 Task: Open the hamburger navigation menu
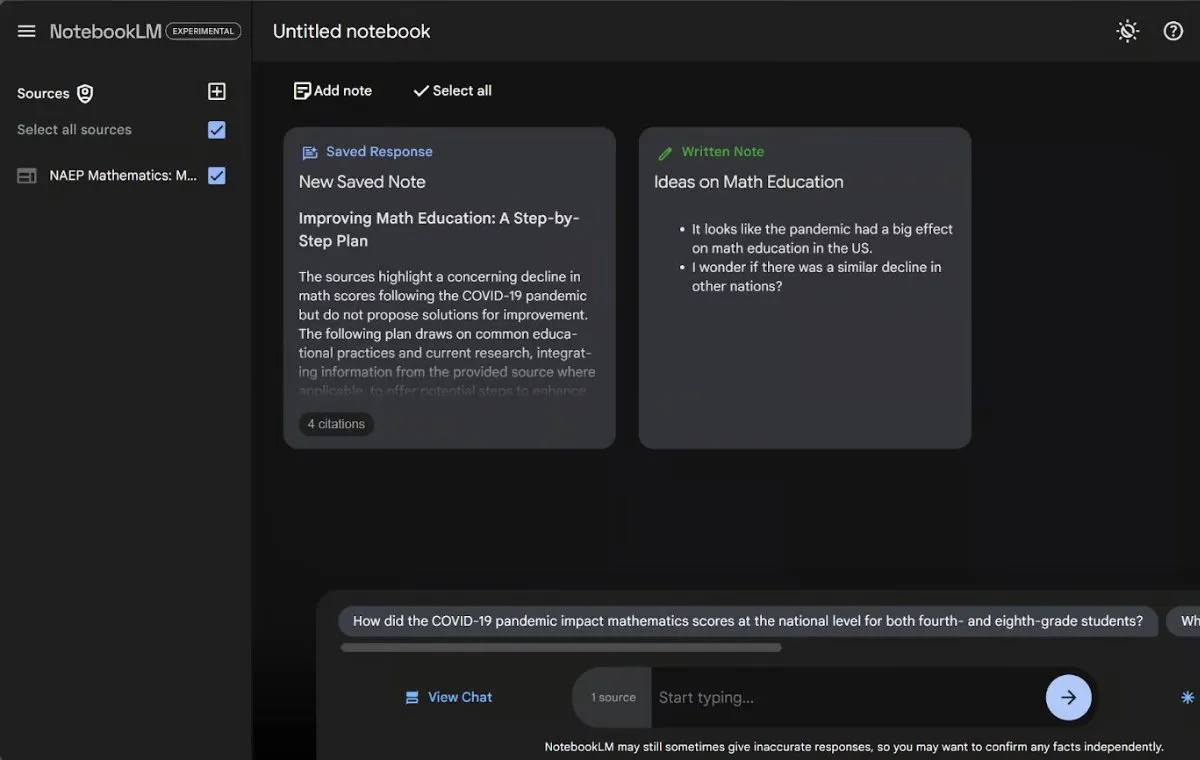click(x=27, y=31)
